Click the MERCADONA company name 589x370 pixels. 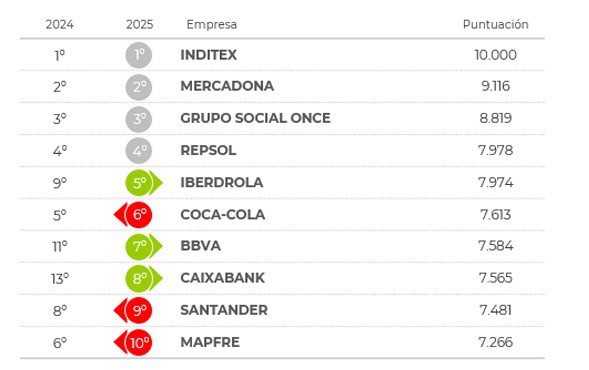pos(227,86)
